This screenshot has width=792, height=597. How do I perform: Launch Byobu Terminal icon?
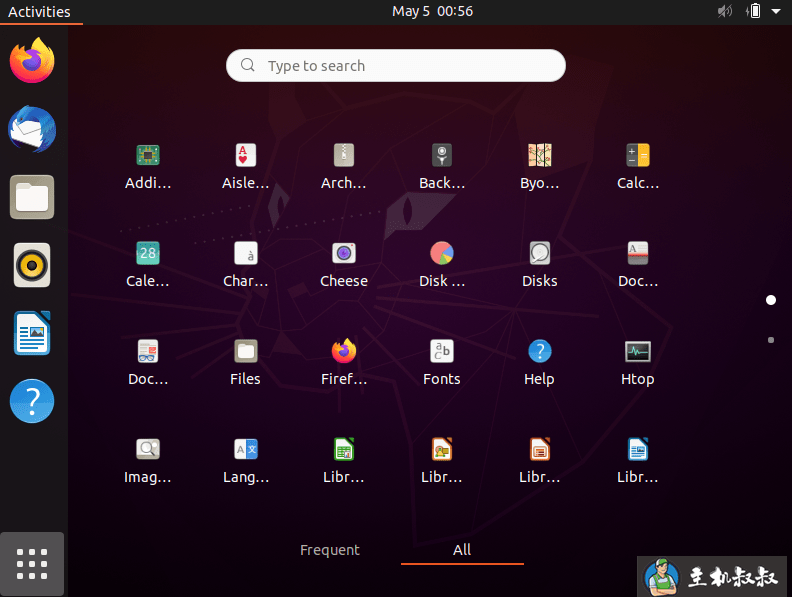pyautogui.click(x=540, y=156)
